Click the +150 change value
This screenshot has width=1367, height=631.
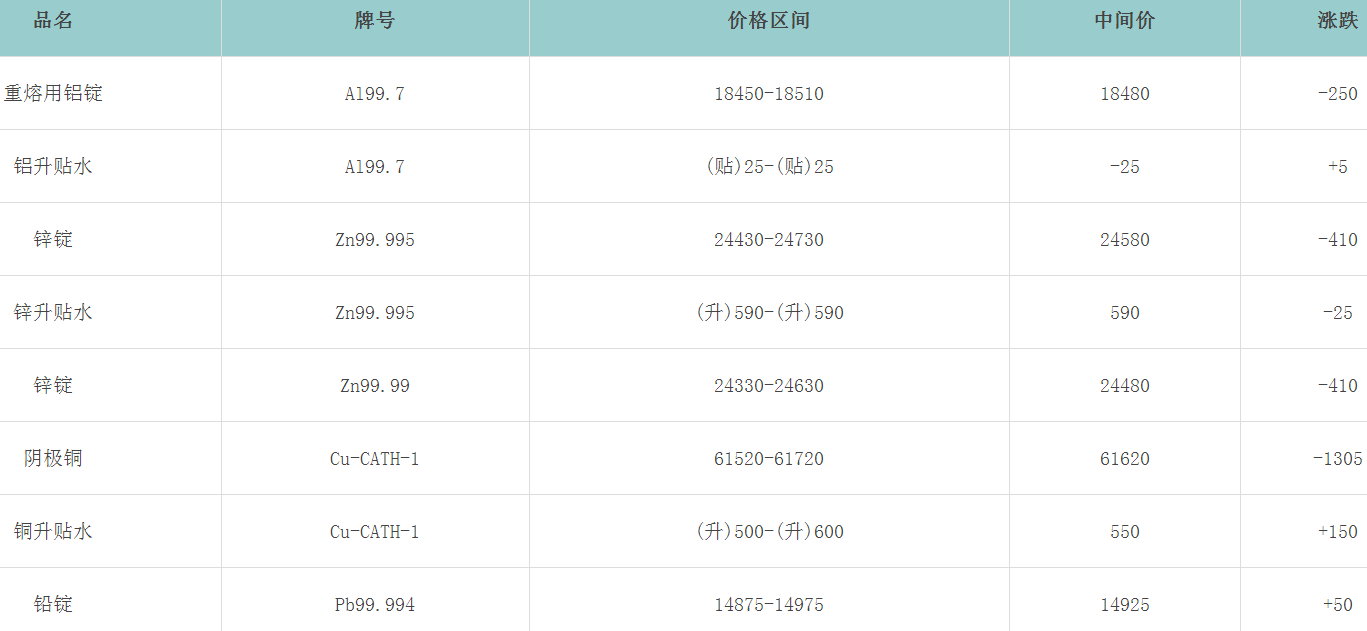coord(1337,532)
